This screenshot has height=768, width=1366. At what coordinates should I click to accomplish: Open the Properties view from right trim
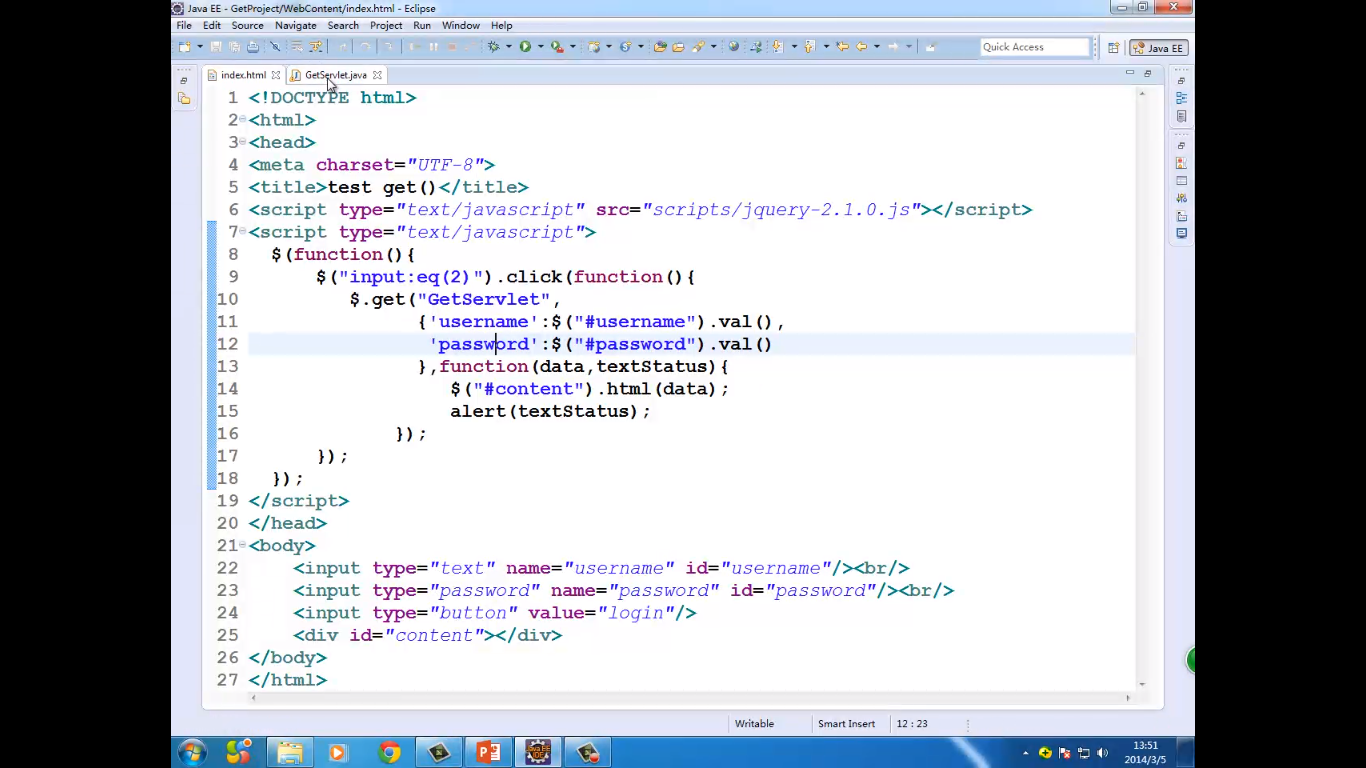point(1181,181)
